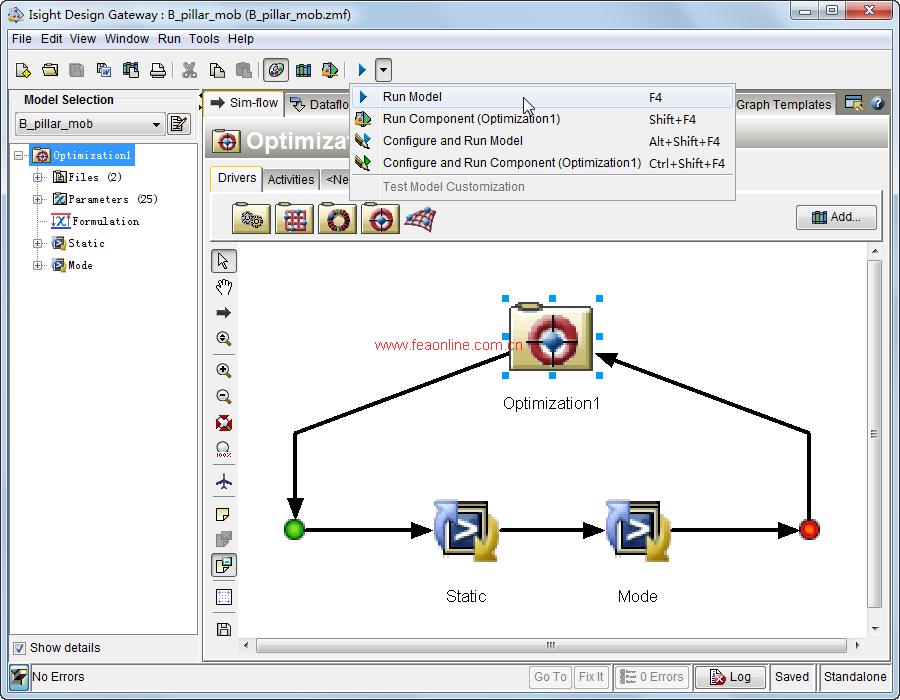
Task: Click the Optimization1 component icon on canvas
Action: (550, 339)
